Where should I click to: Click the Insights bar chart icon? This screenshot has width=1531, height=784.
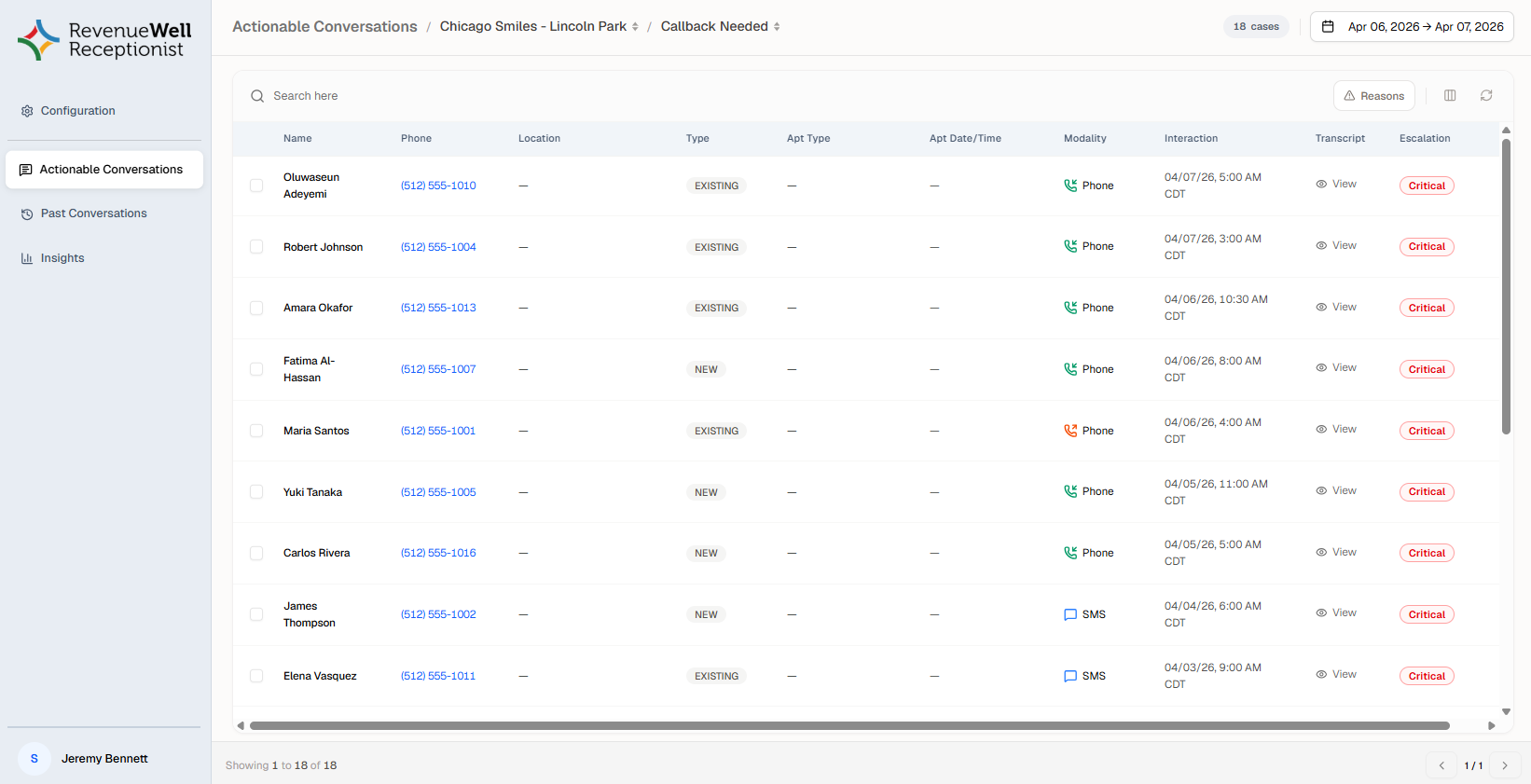(27, 258)
